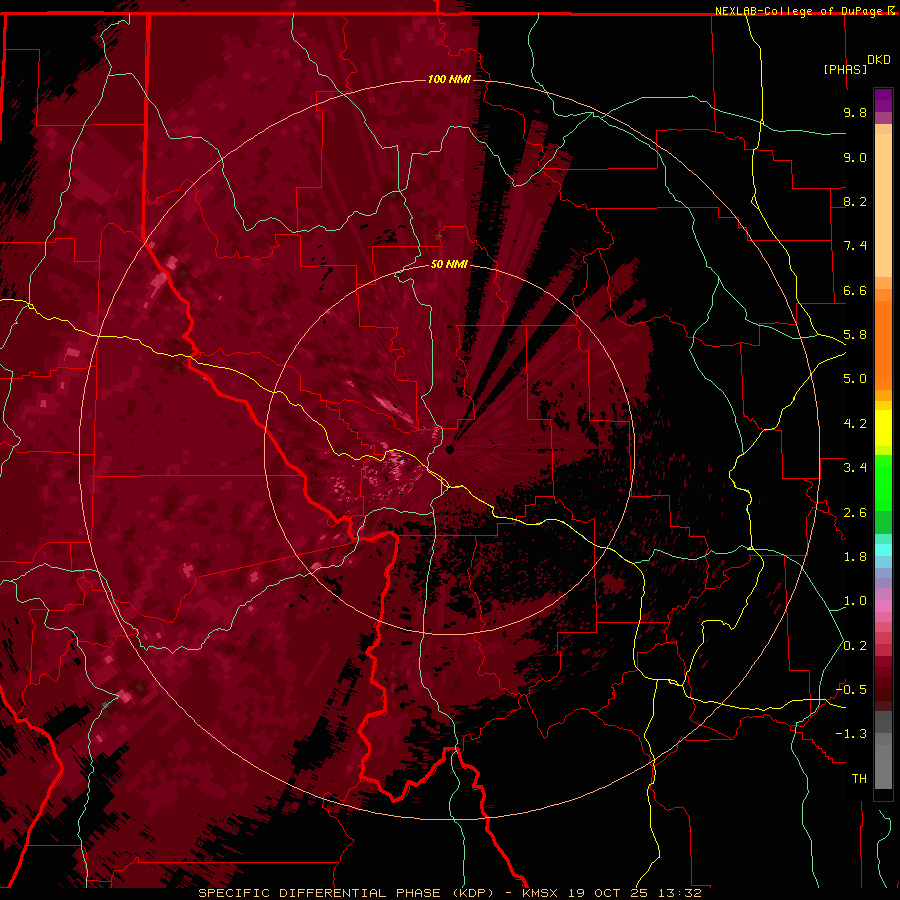The image size is (900, 900).
Task: Click the pink segment of the color bar
Action: coord(883,606)
